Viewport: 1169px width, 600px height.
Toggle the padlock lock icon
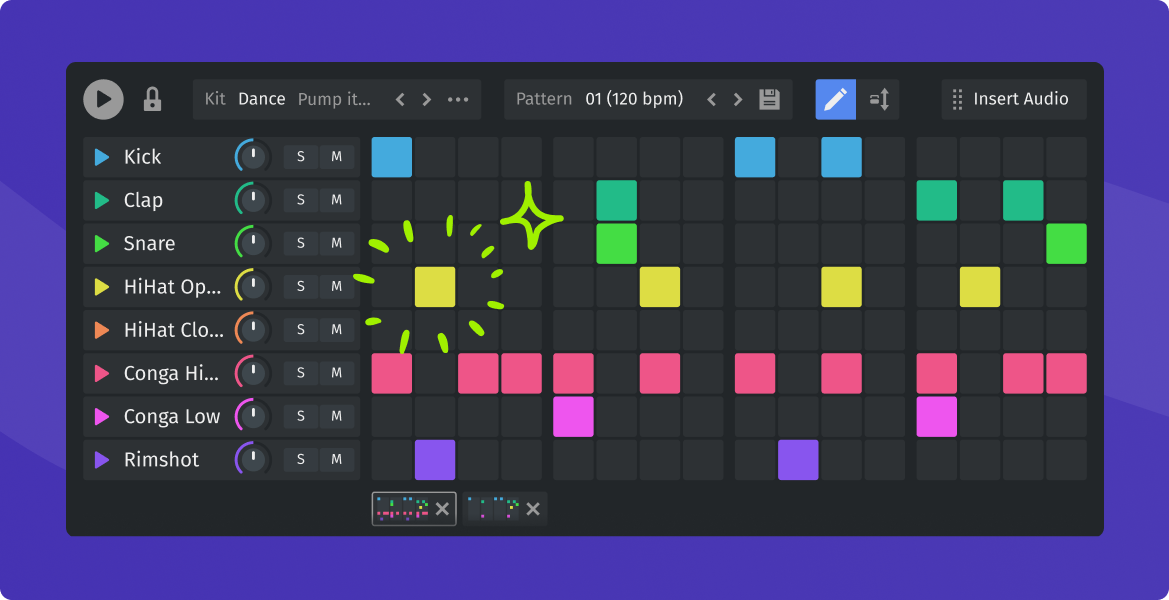pyautogui.click(x=152, y=99)
